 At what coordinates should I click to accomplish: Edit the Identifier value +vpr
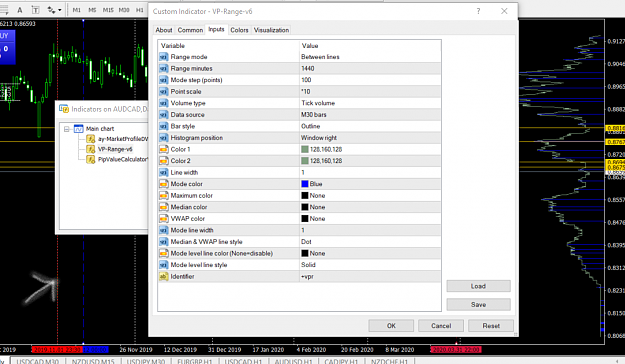307,277
